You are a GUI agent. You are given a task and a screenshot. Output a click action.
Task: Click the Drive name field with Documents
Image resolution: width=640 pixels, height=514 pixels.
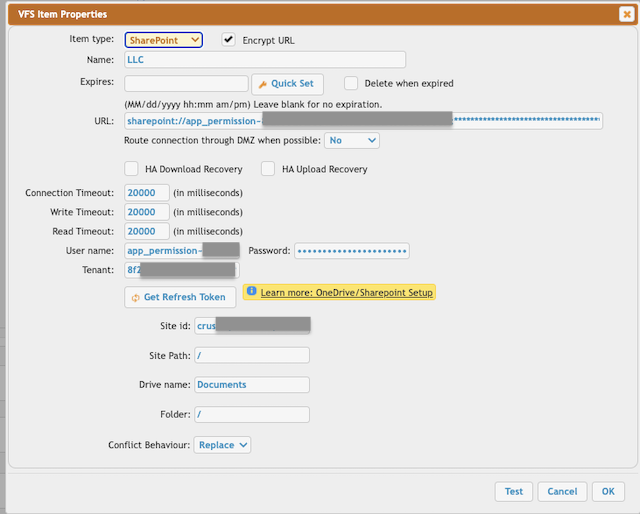[x=252, y=385]
